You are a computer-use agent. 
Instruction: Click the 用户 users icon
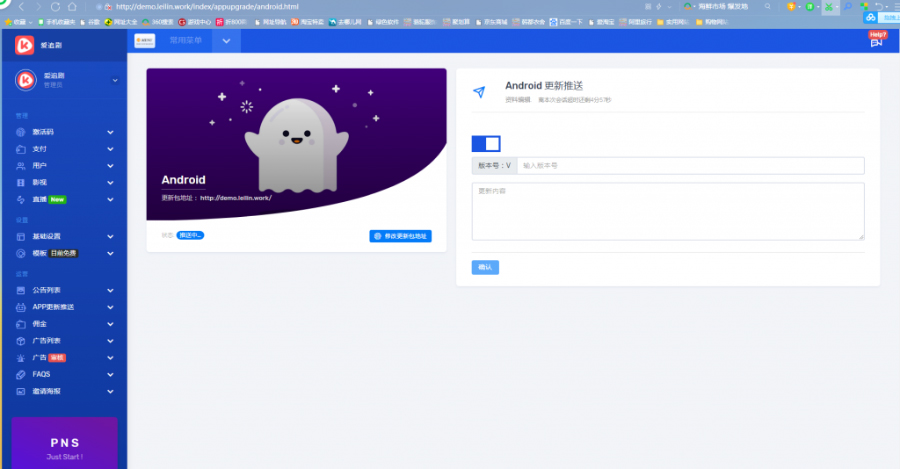pyautogui.click(x=21, y=165)
